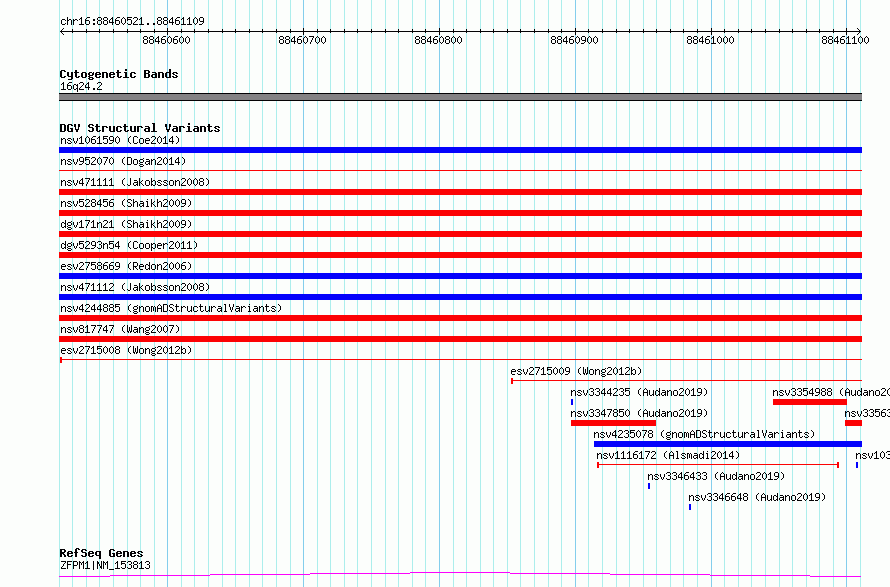Viewport: 890px width, 587px height.
Task: Click the red bar under nsv471111
Action: pos(460,192)
